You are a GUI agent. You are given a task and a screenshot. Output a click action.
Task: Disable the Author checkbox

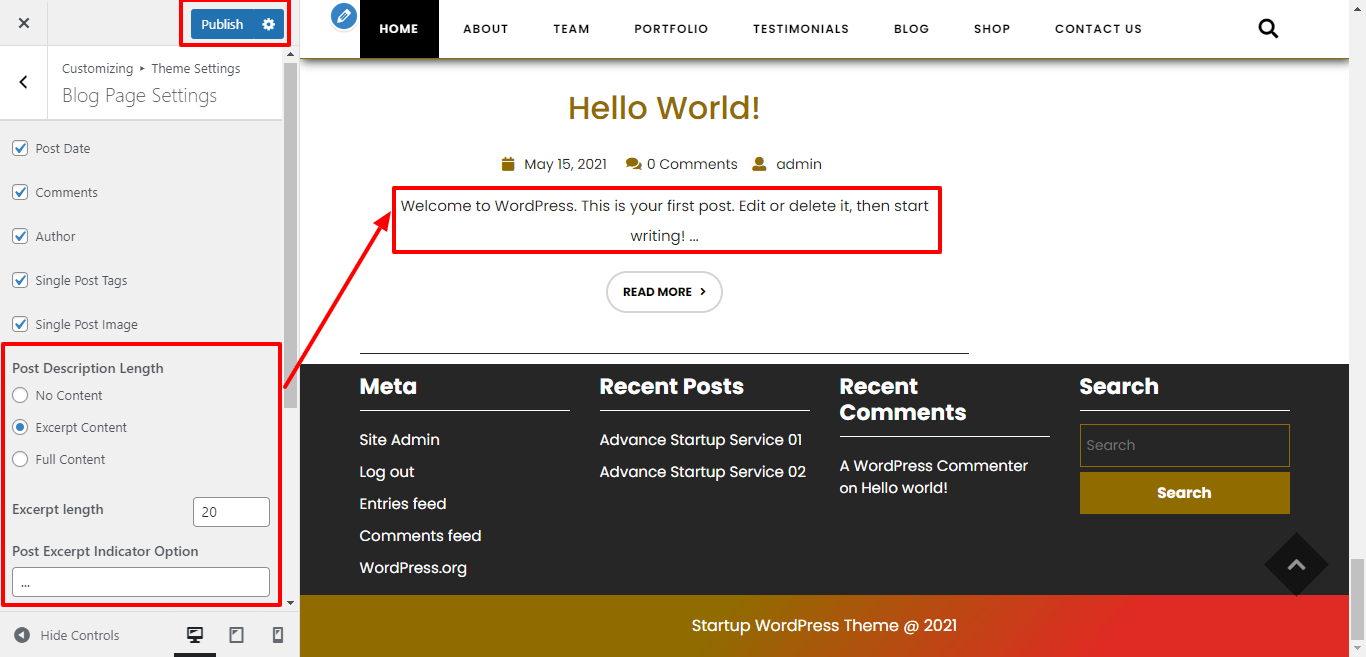pos(20,236)
